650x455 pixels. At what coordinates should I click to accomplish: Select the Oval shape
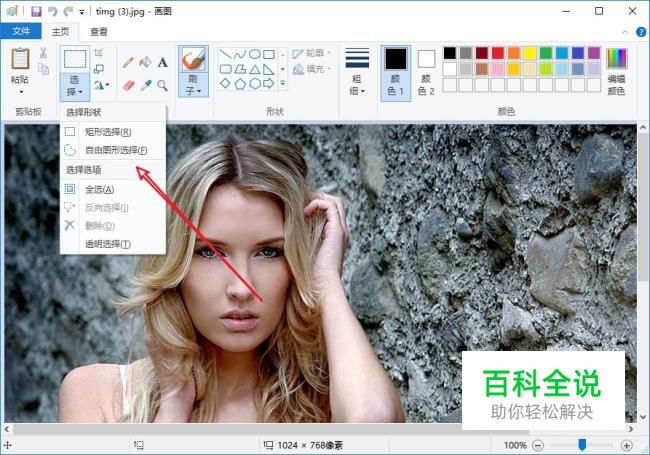[255, 54]
